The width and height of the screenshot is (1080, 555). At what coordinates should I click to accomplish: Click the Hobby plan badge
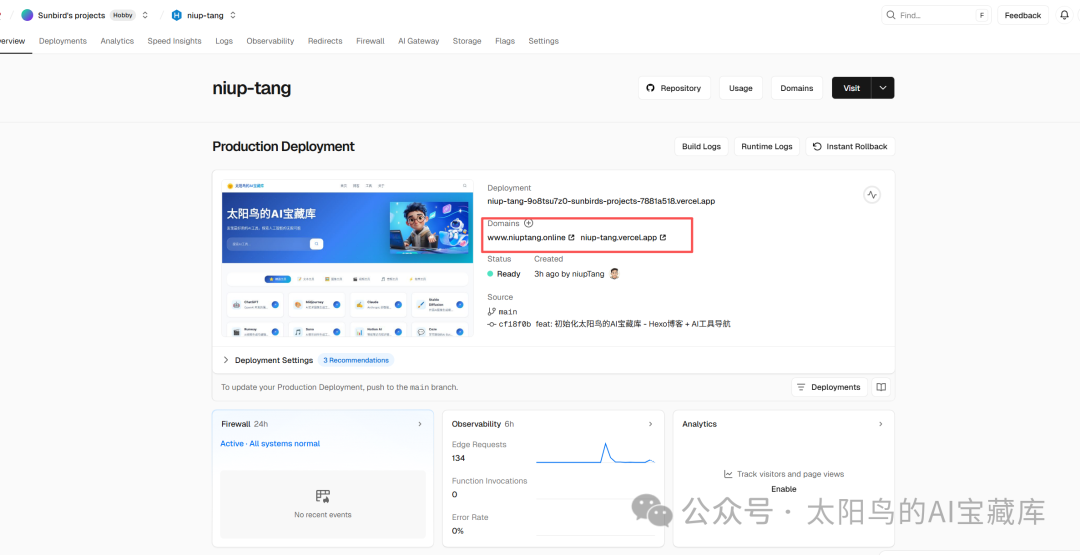click(x=123, y=15)
